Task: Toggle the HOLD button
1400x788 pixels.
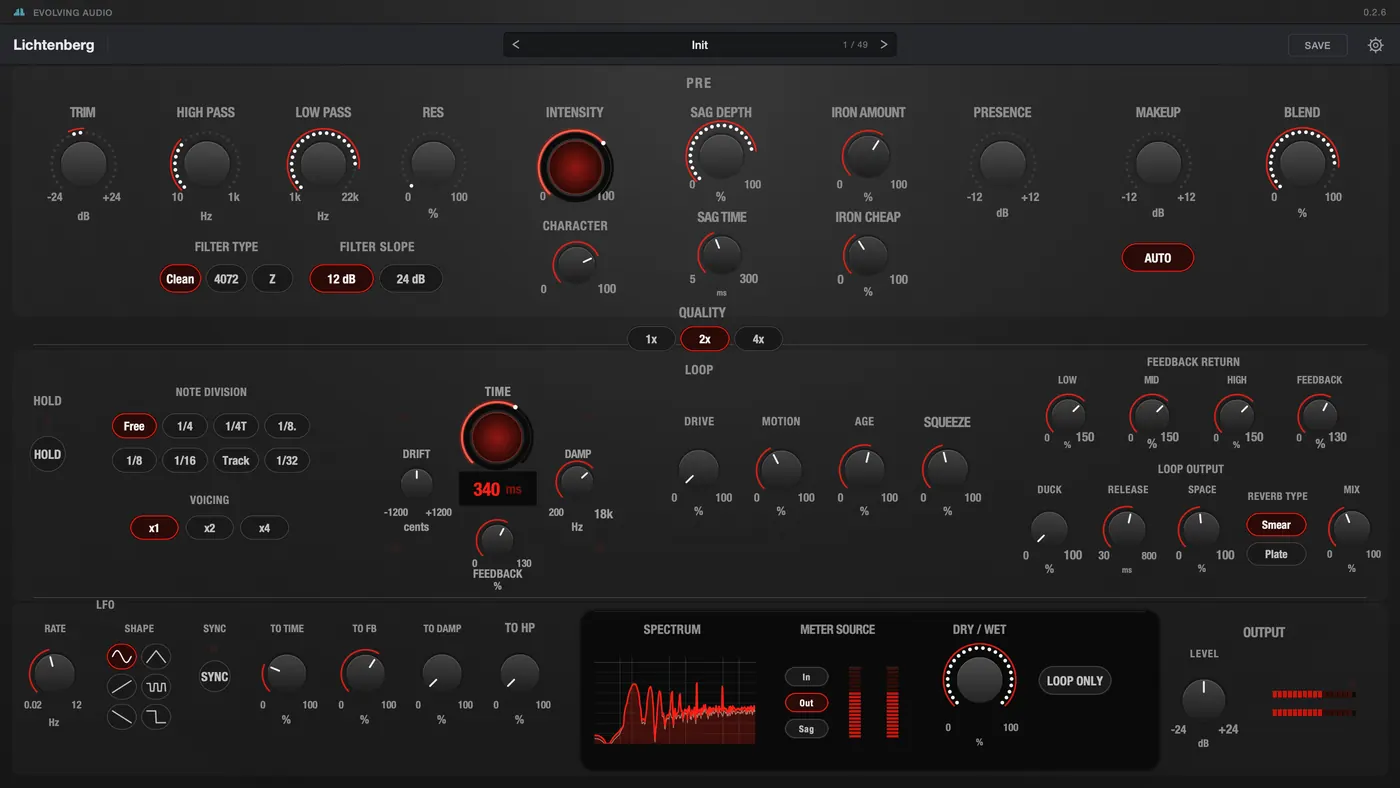Action: tap(47, 454)
